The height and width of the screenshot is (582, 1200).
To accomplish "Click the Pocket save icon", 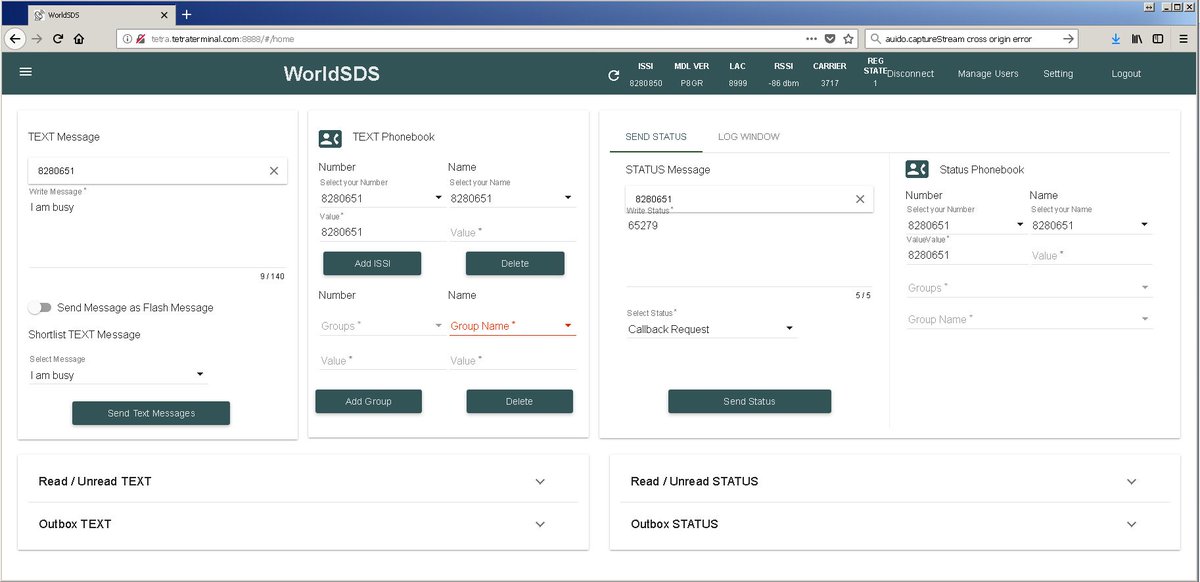I will point(830,38).
